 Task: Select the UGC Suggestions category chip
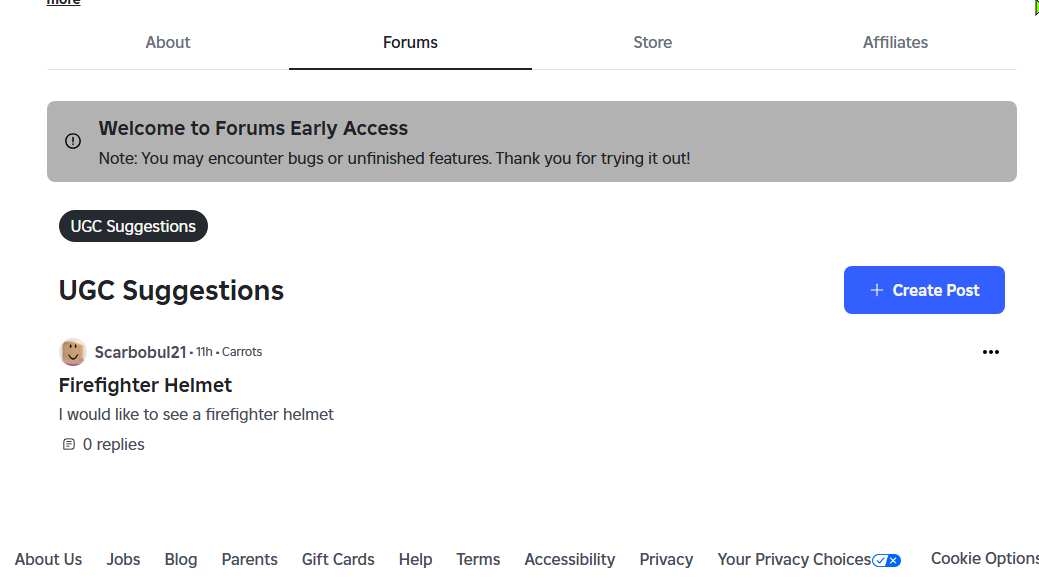[133, 226]
